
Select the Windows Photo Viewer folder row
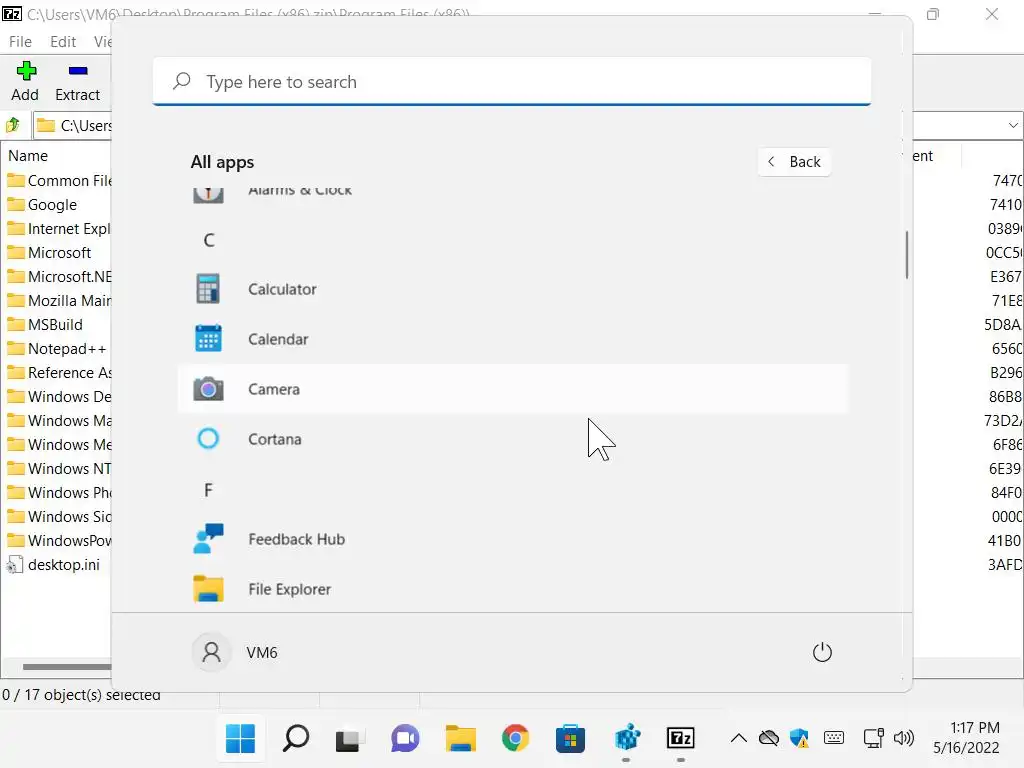tap(59, 493)
